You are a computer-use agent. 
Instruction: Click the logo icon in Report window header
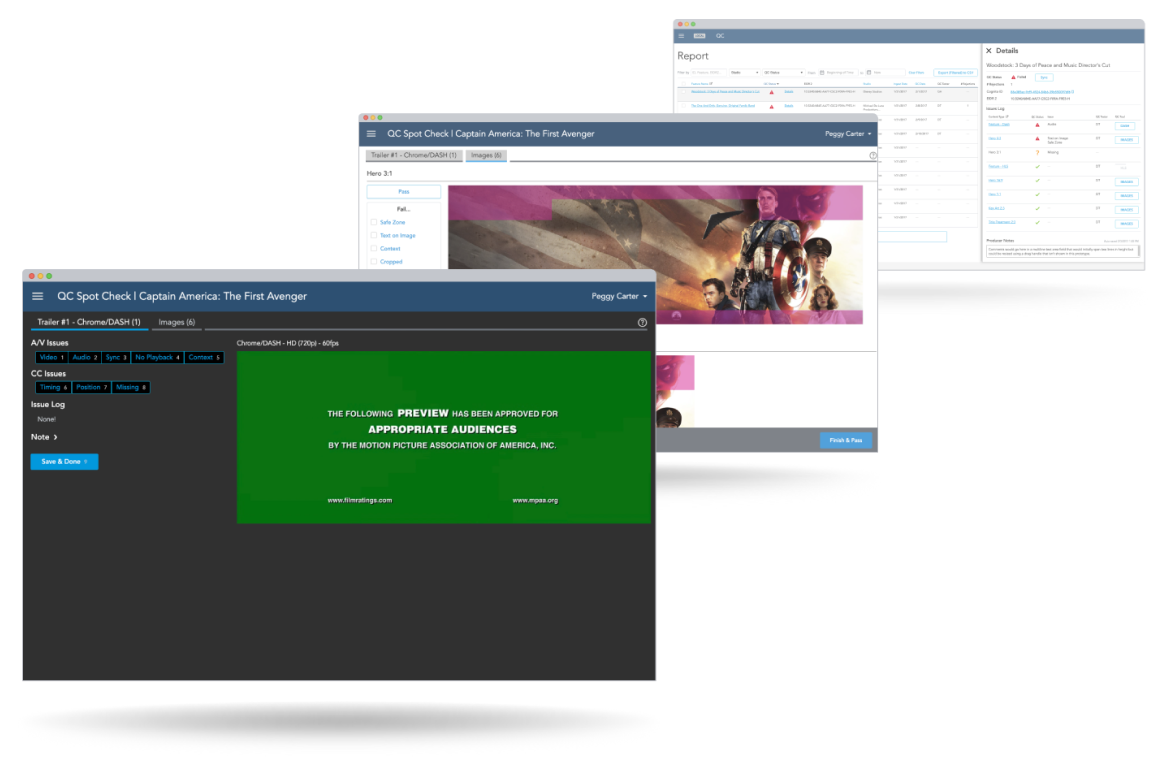699,36
